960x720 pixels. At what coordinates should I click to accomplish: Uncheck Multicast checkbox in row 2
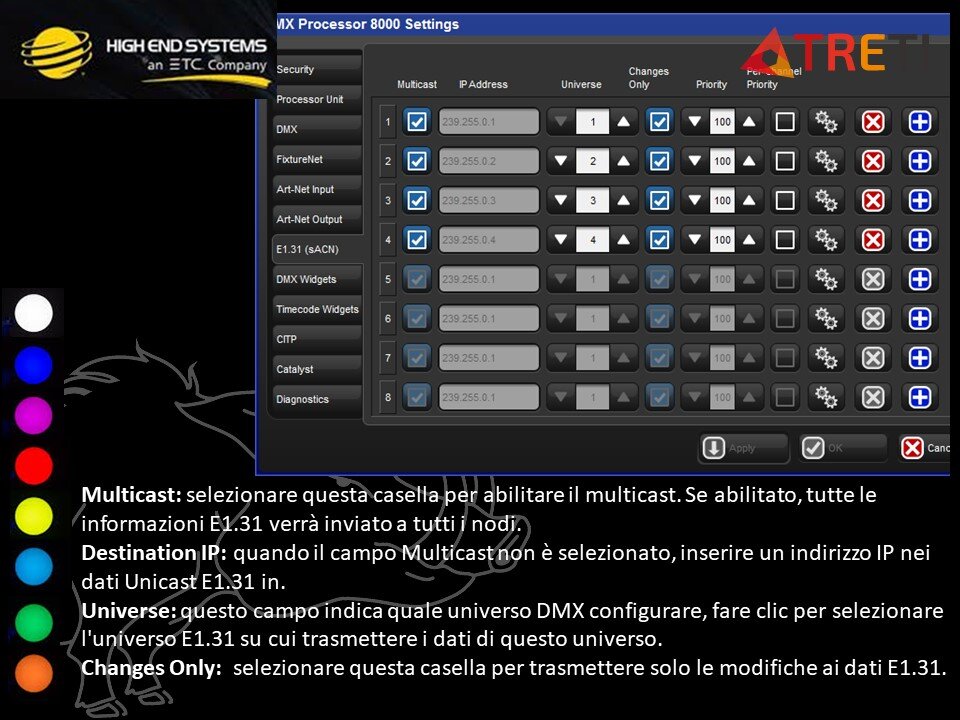[x=417, y=161]
